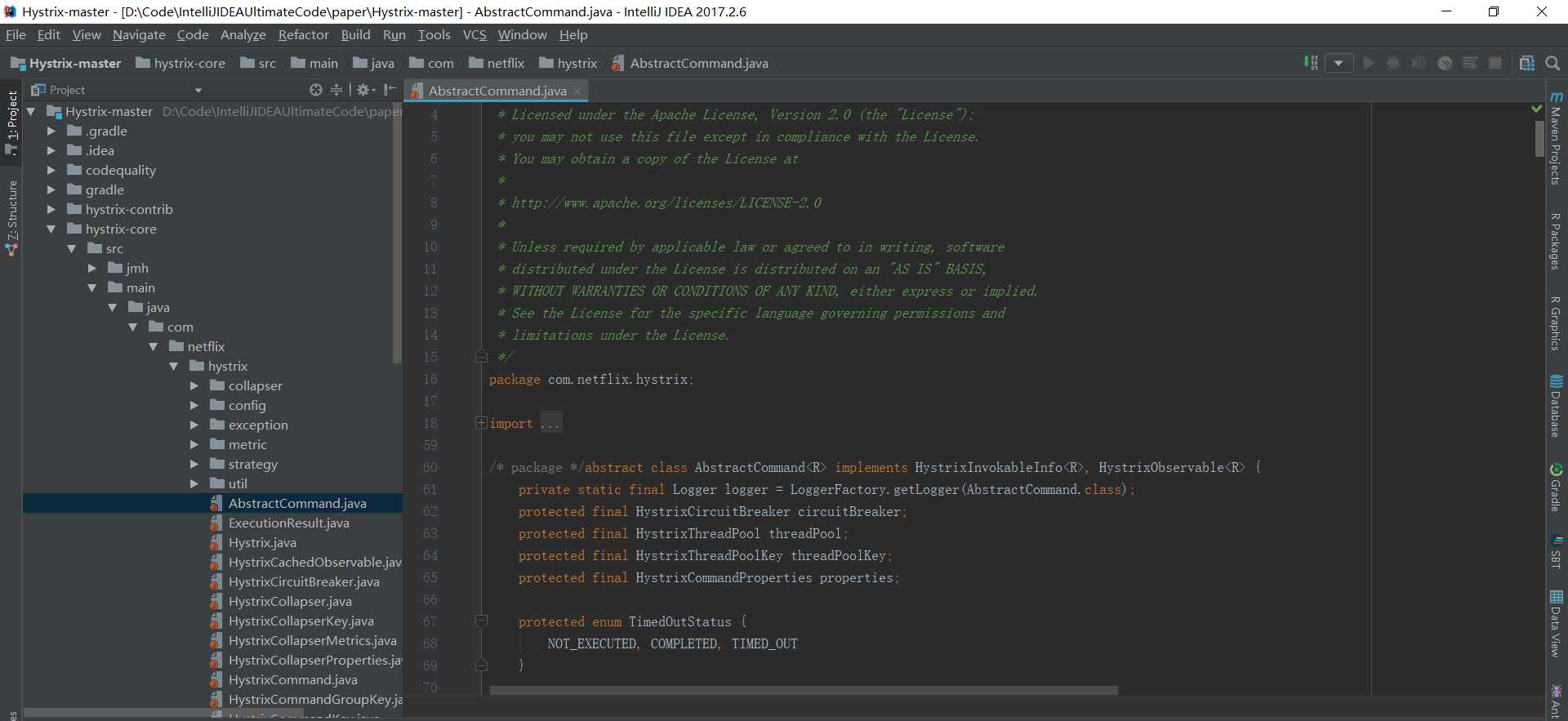Click the main breadcrumb in navigation bar

[x=314, y=63]
